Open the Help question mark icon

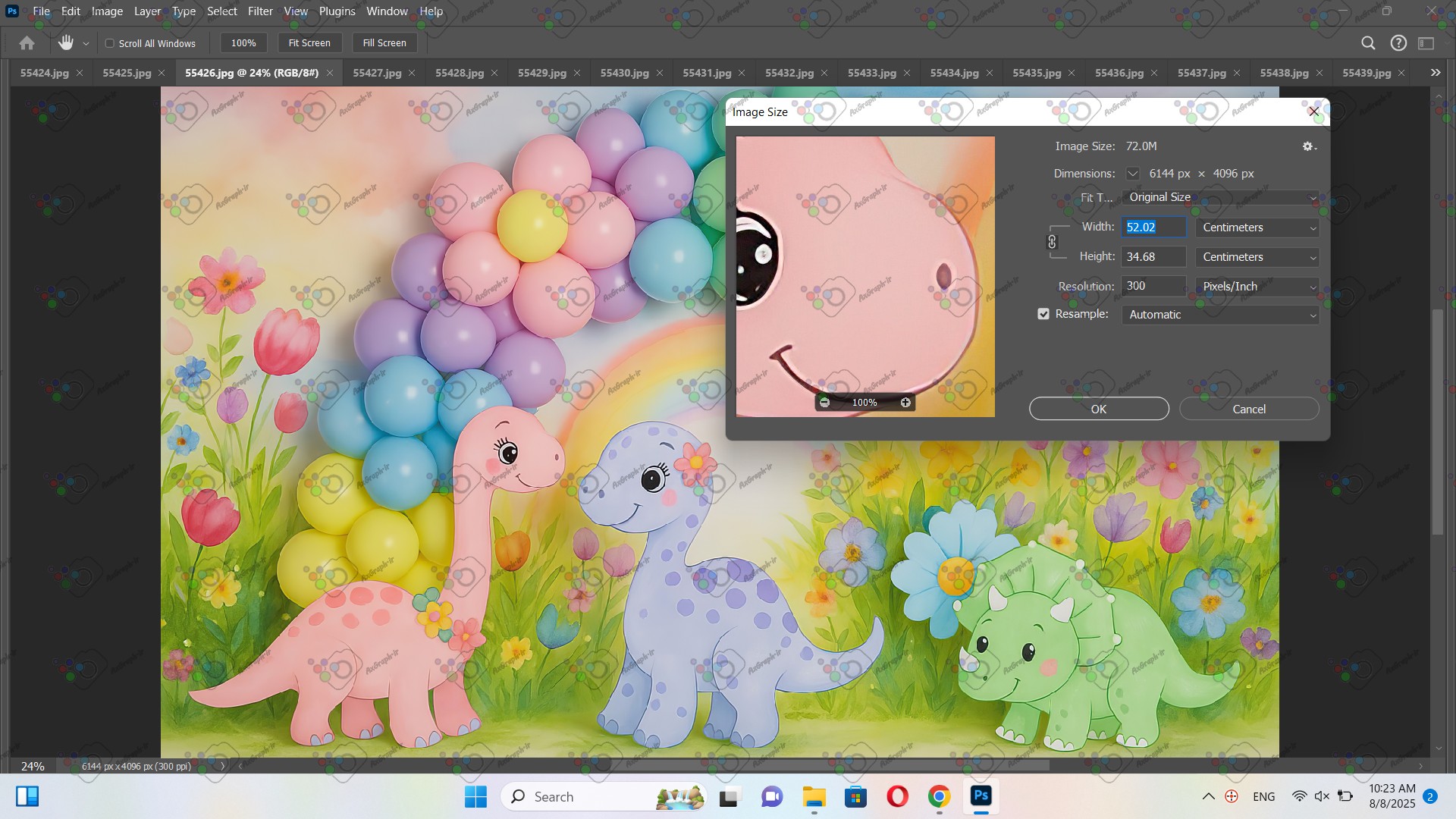(x=1398, y=43)
